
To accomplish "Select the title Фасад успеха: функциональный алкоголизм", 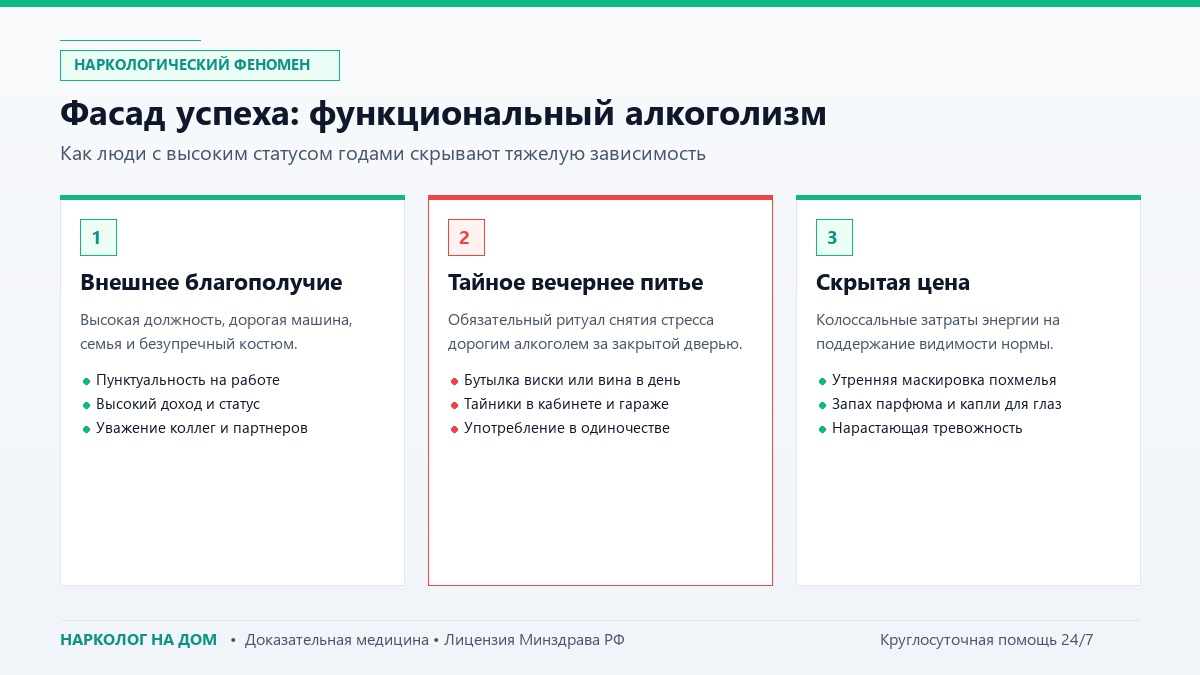I will 443,114.
